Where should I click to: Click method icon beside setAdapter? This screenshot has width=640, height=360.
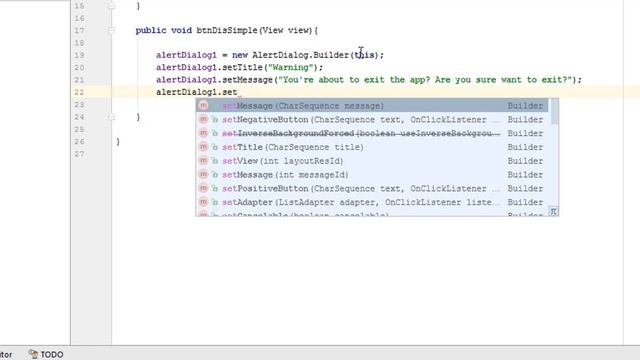[203, 202]
